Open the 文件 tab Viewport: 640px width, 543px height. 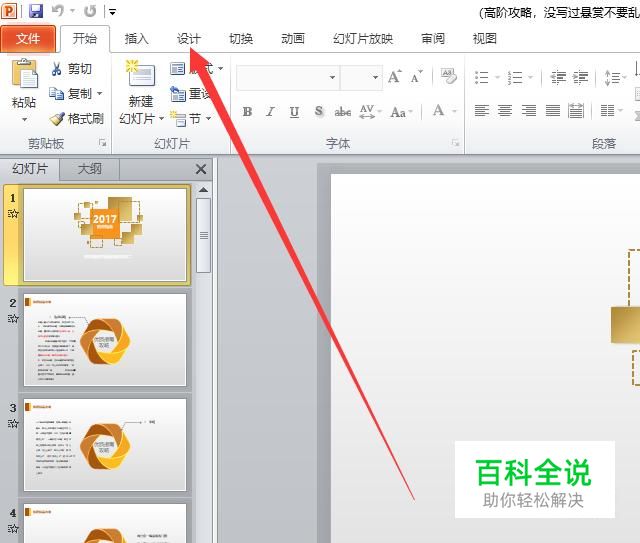point(28,39)
